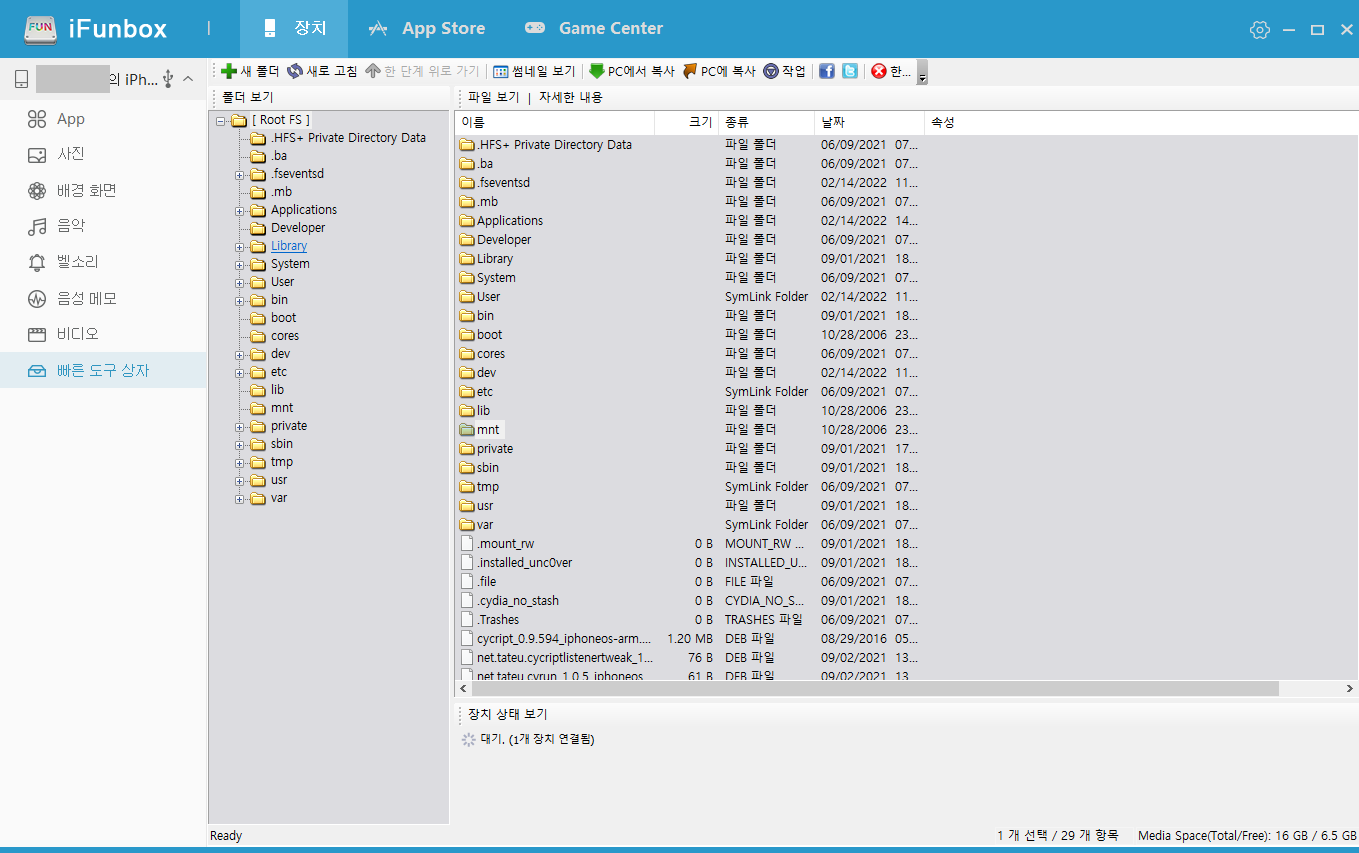Expand System in the folder tree
The width and height of the screenshot is (1359, 853).
[x=240, y=264]
